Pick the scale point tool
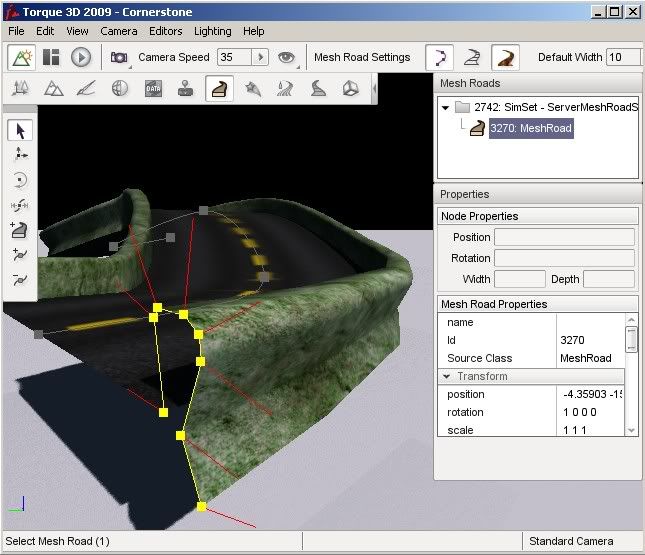Image resolution: width=645 pixels, height=555 pixels. pos(20,205)
